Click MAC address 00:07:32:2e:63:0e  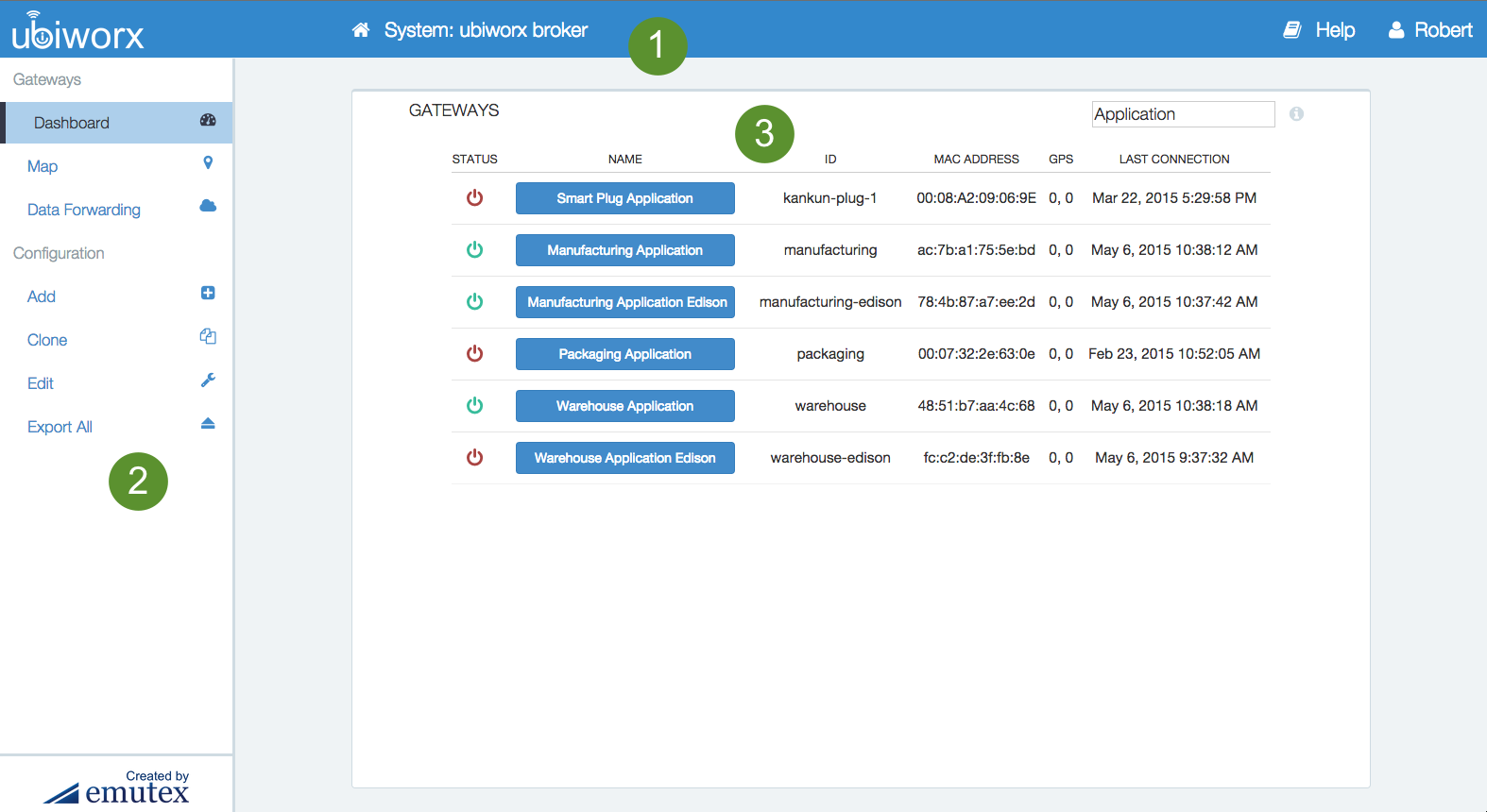(x=977, y=354)
